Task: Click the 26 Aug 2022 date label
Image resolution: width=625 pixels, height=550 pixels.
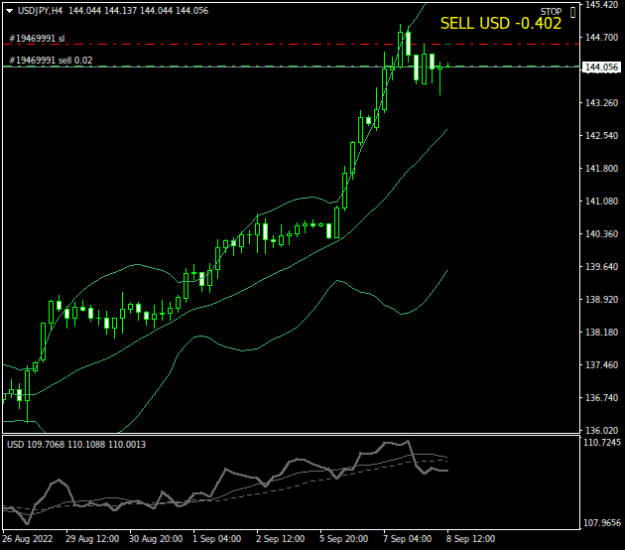Action: tap(28, 539)
